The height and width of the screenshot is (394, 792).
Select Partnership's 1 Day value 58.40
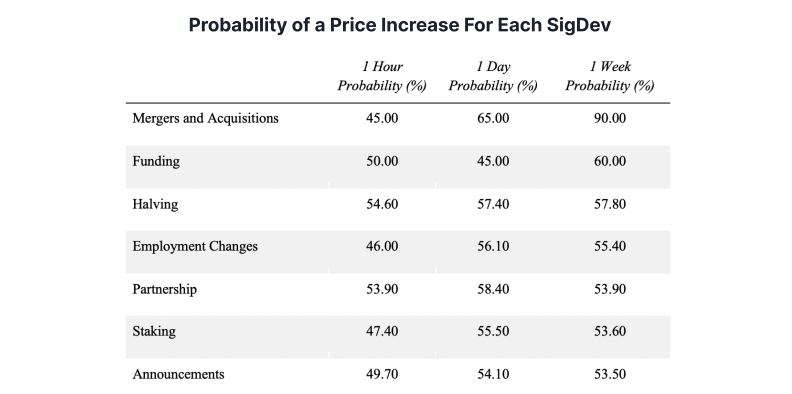point(493,289)
